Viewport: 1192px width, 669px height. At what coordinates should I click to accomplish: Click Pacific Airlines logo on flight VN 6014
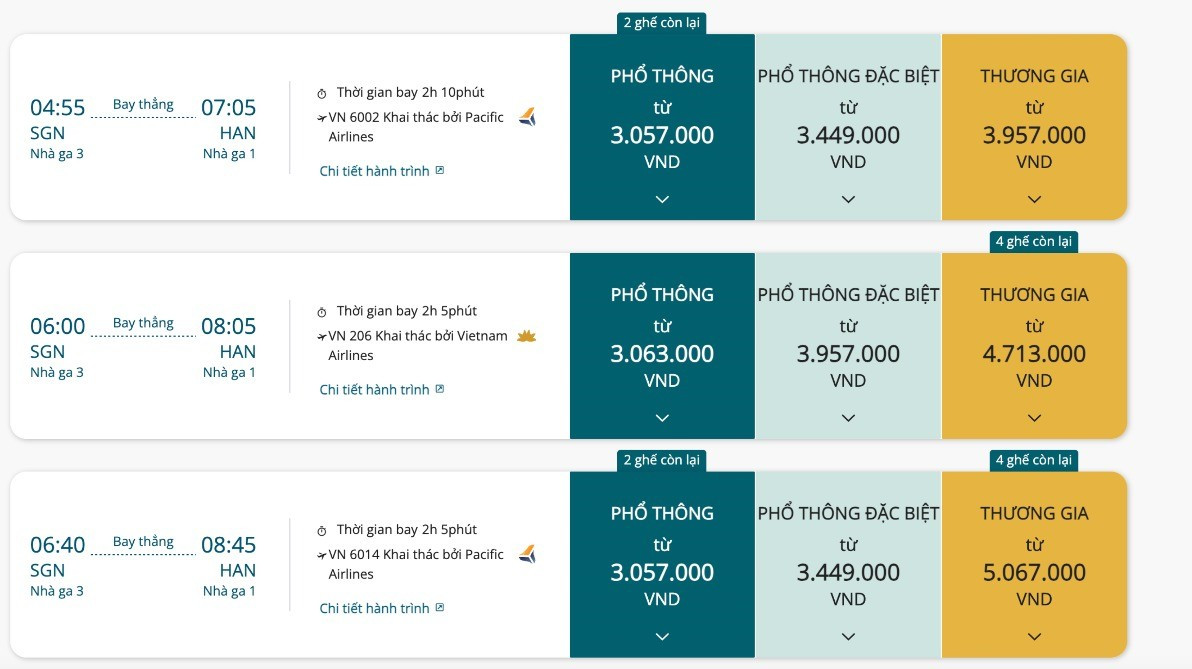tap(527, 554)
